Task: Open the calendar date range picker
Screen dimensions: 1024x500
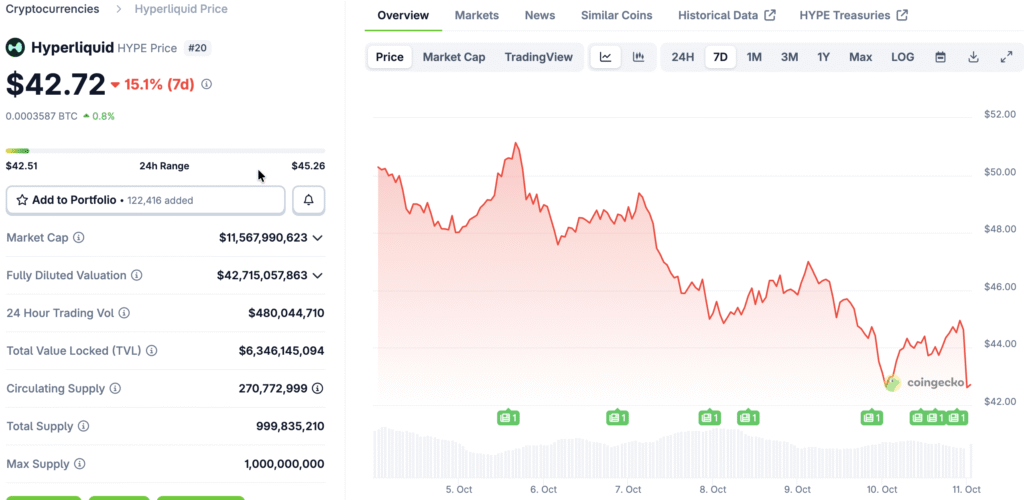Action: pyautogui.click(x=940, y=57)
